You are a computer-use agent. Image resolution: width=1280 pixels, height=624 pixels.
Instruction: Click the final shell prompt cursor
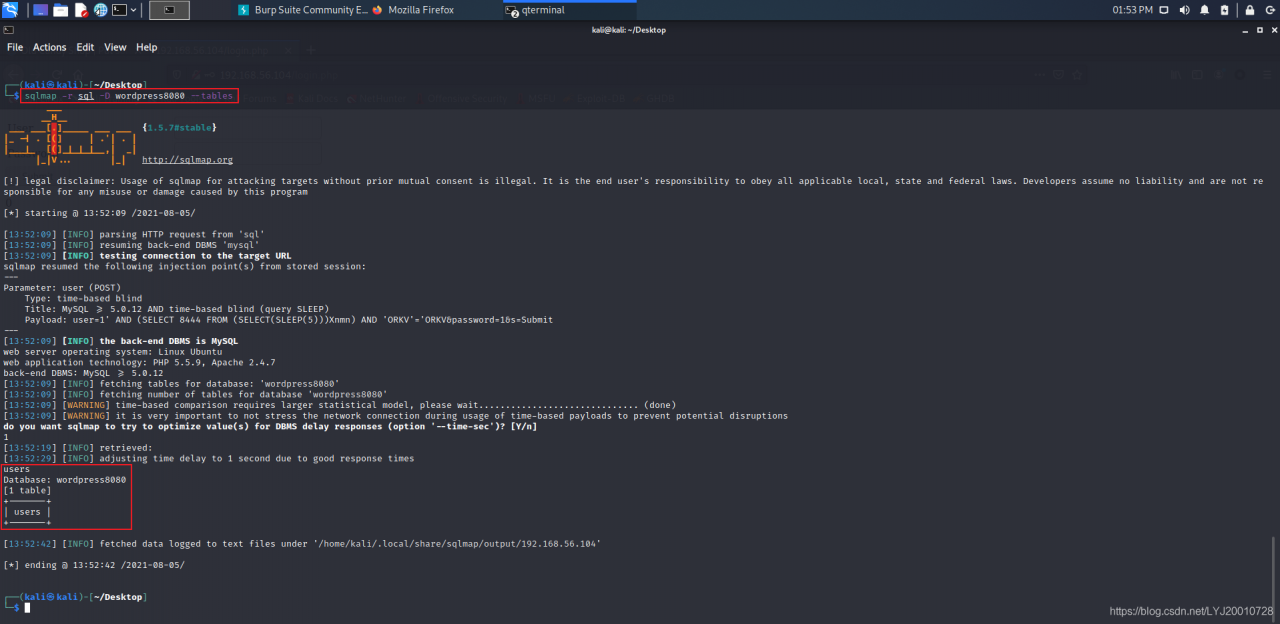(x=28, y=608)
